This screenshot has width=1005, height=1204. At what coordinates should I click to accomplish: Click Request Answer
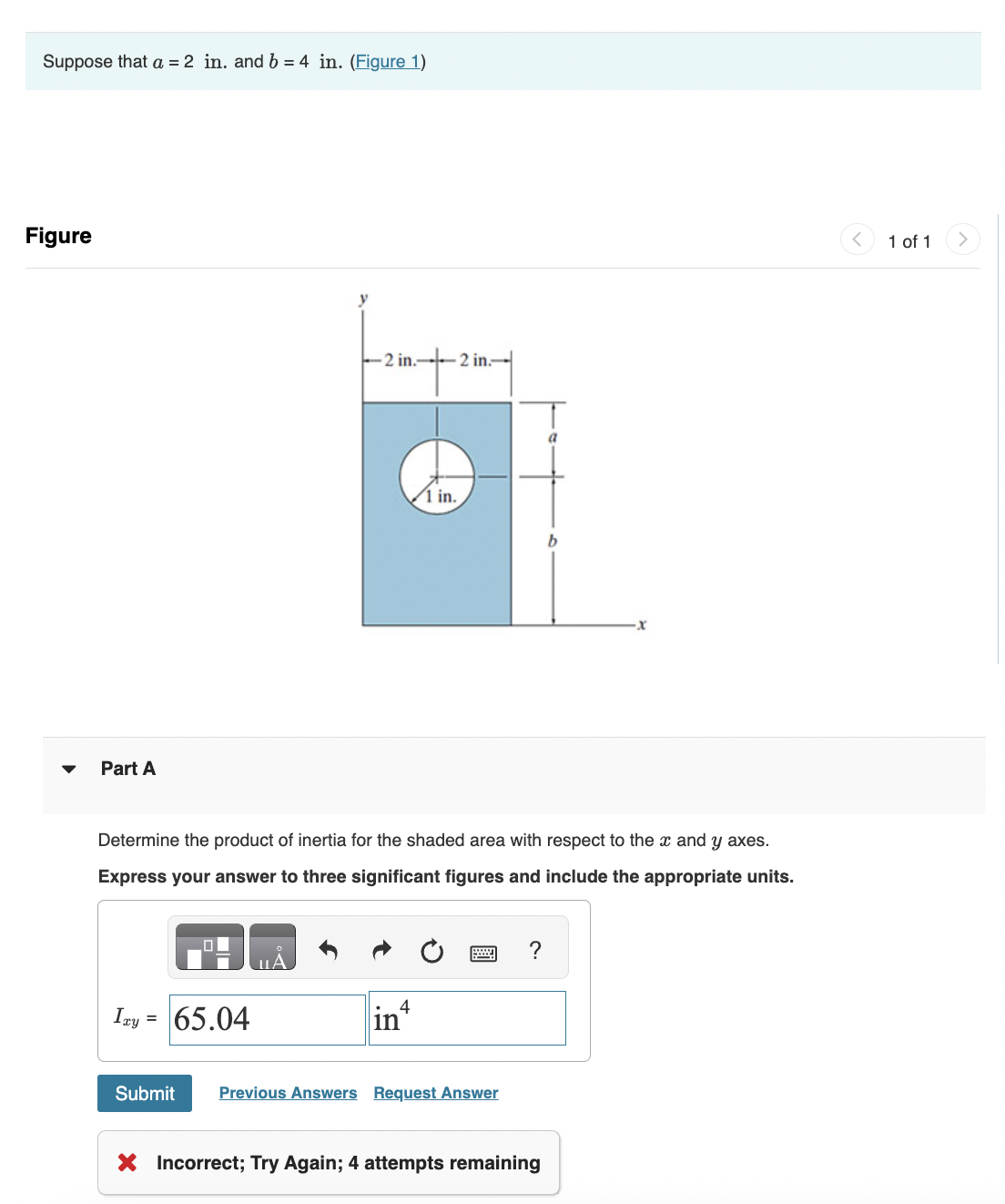435,1092
